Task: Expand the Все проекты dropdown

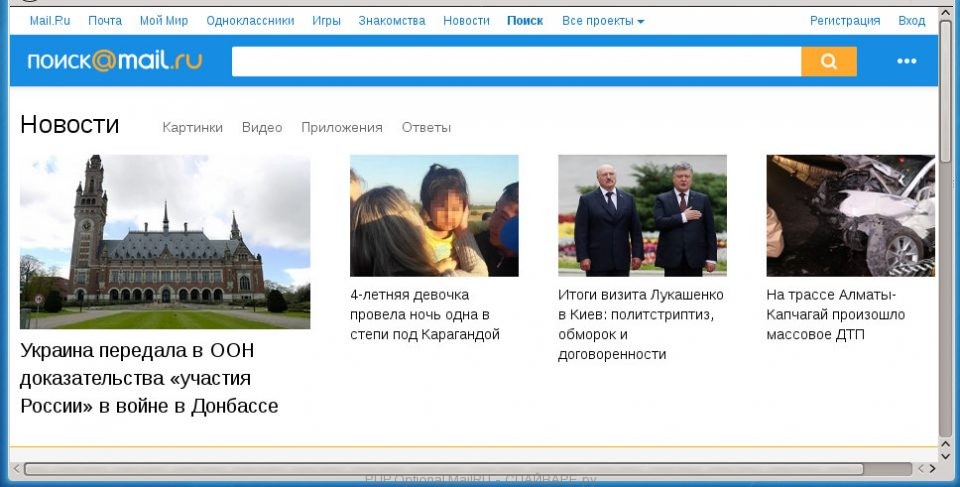Action: pos(602,21)
